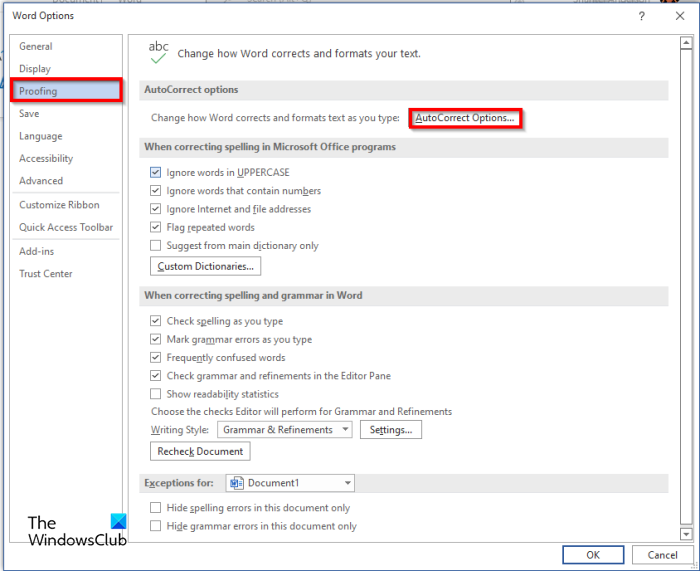Select the Display category
The image size is (700, 571).
point(66,69)
